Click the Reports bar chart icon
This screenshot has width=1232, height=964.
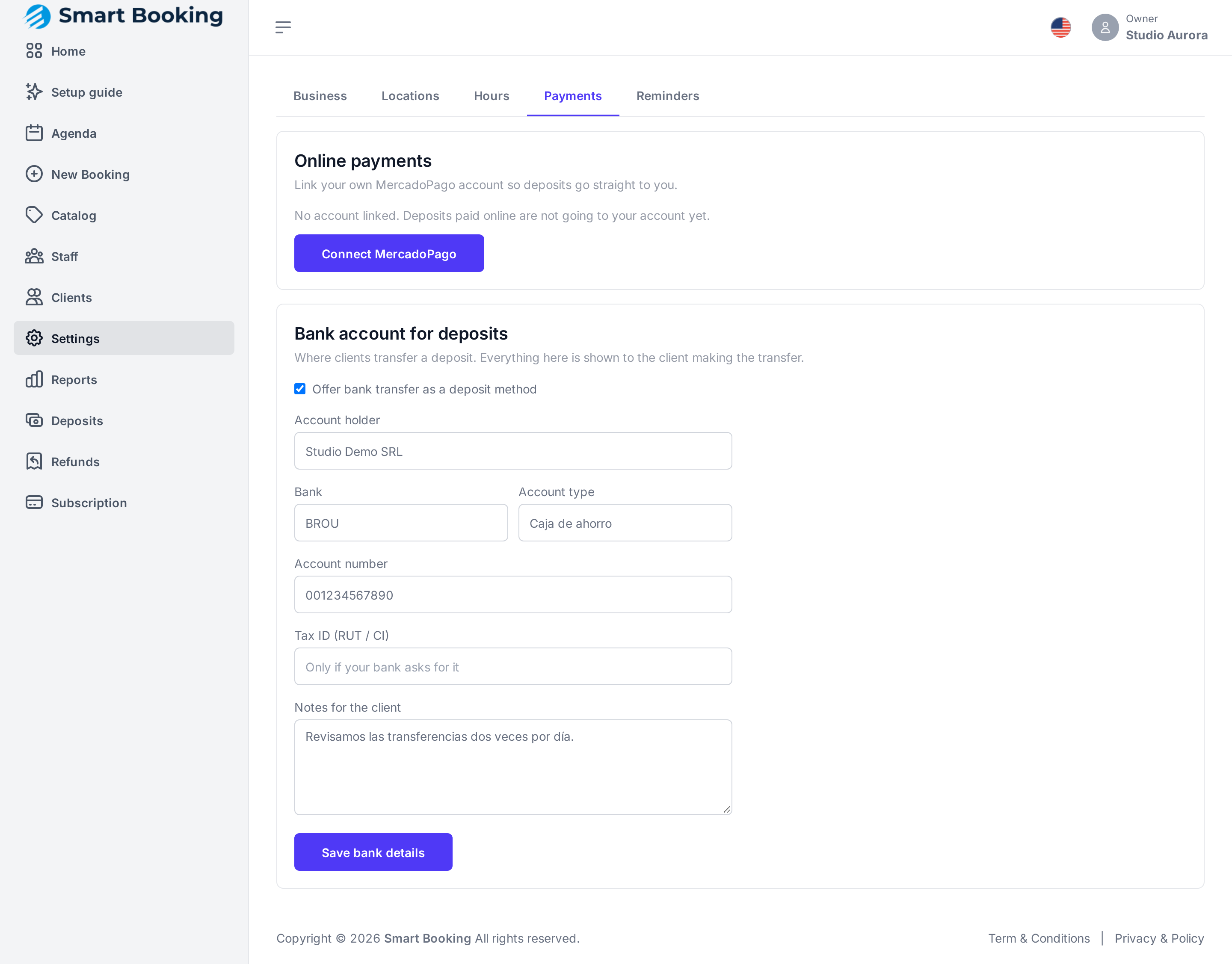(x=34, y=379)
